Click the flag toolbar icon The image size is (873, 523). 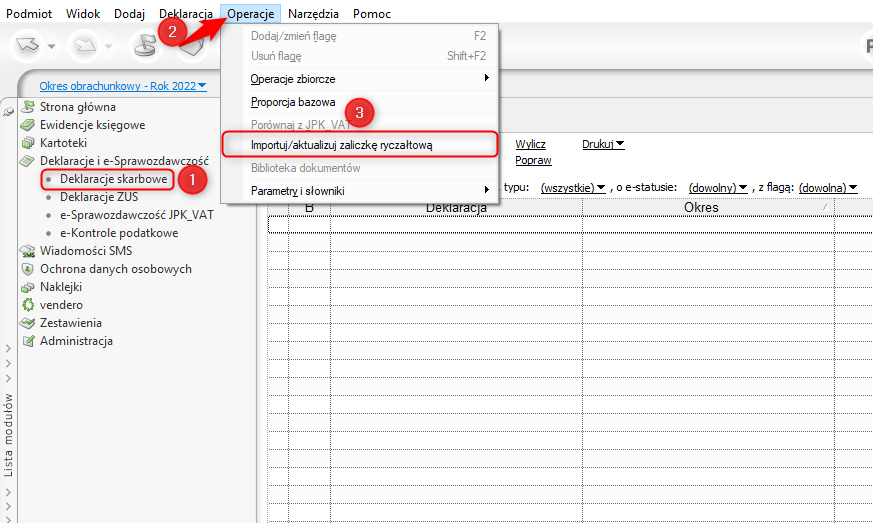pyautogui.click(x=146, y=46)
